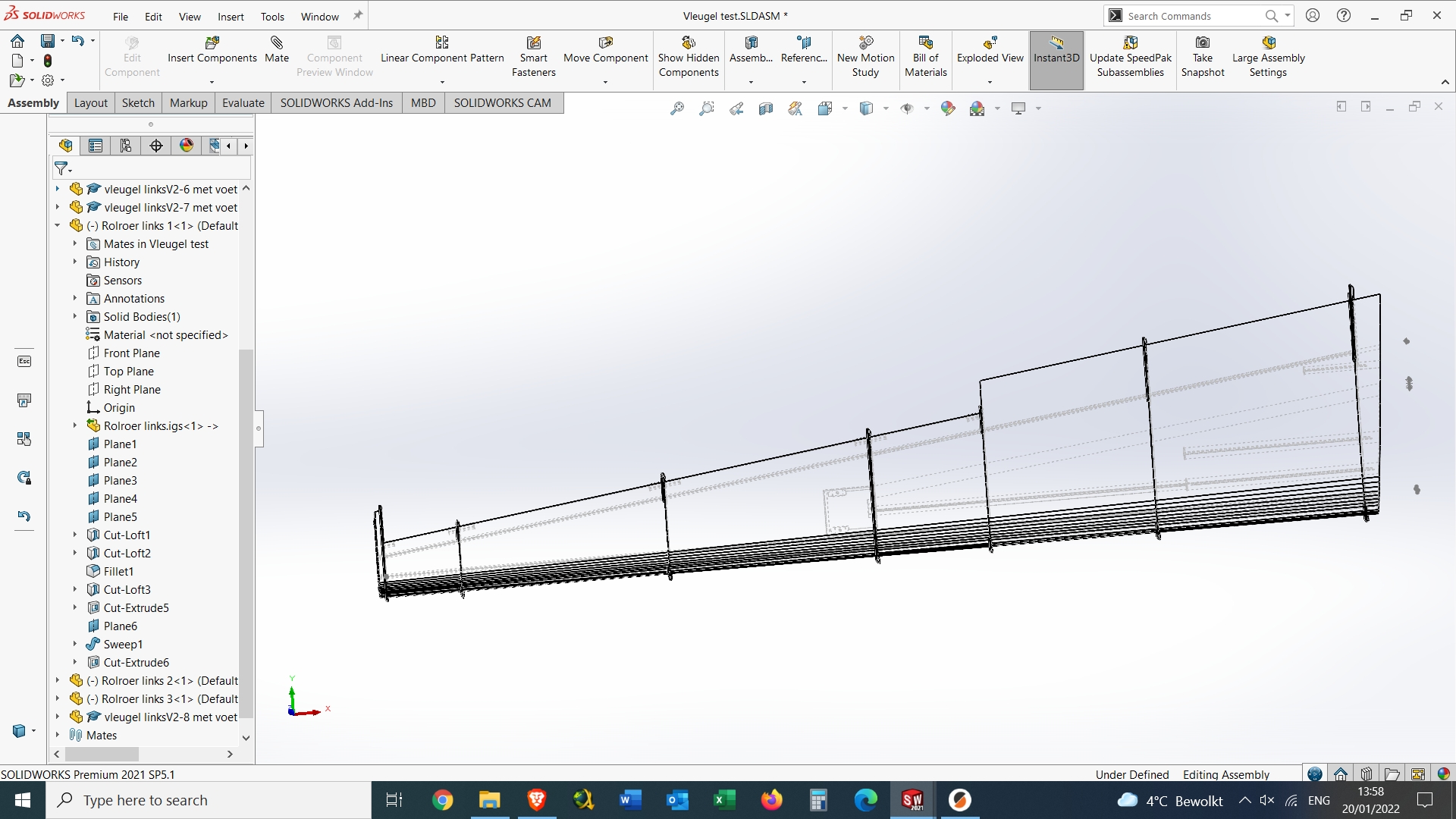
Task: Open Large Assembly Settings
Action: pos(1268,56)
